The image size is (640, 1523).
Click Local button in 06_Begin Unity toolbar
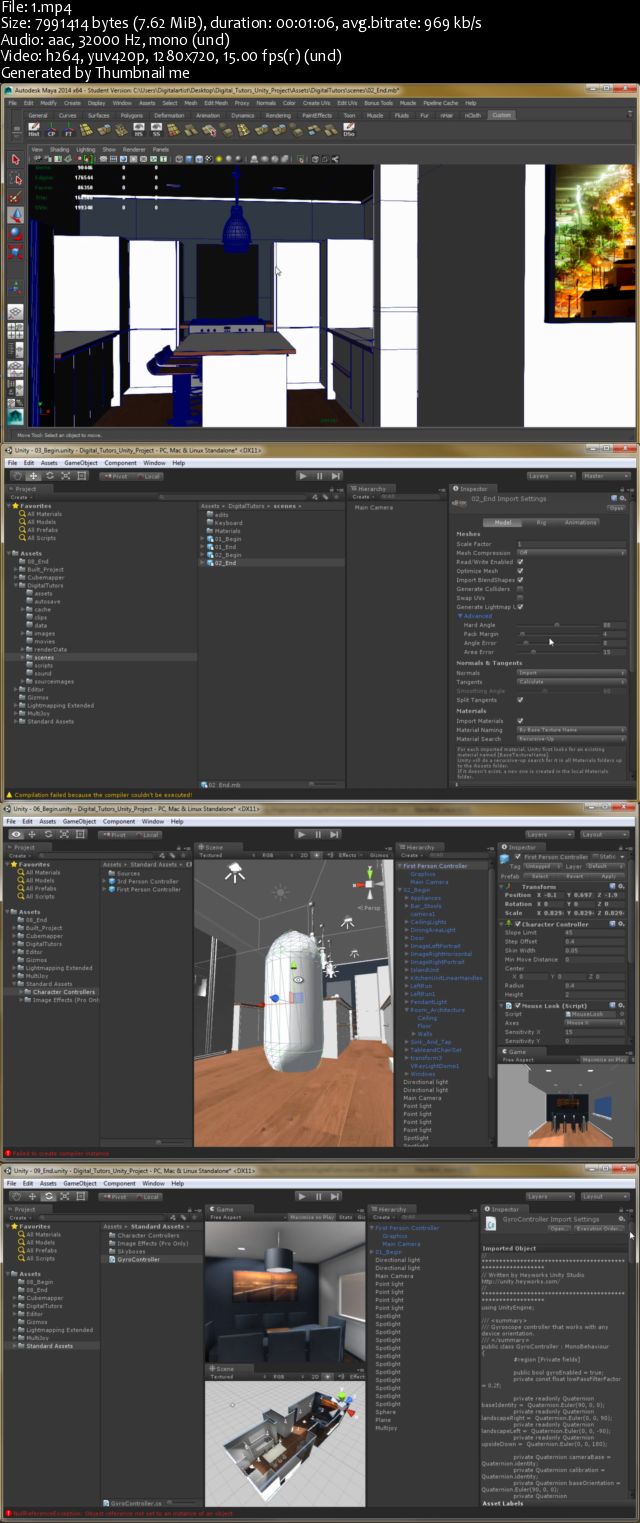(x=147, y=834)
